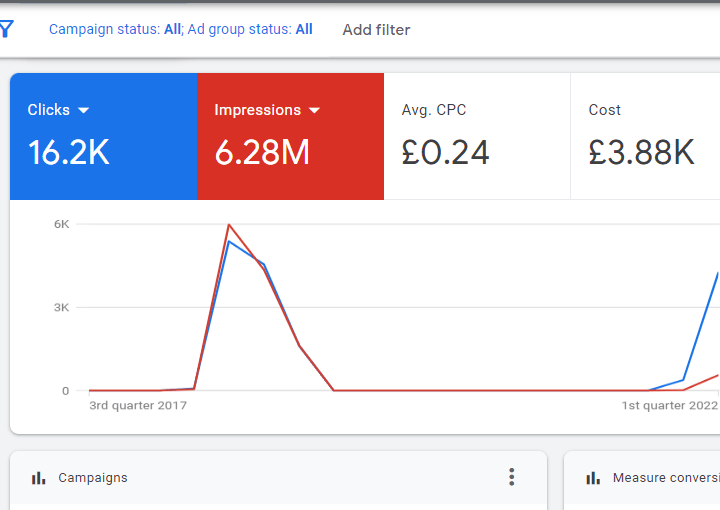
Task: Open the Campaigns card three-dot menu
Action: pyautogui.click(x=512, y=477)
